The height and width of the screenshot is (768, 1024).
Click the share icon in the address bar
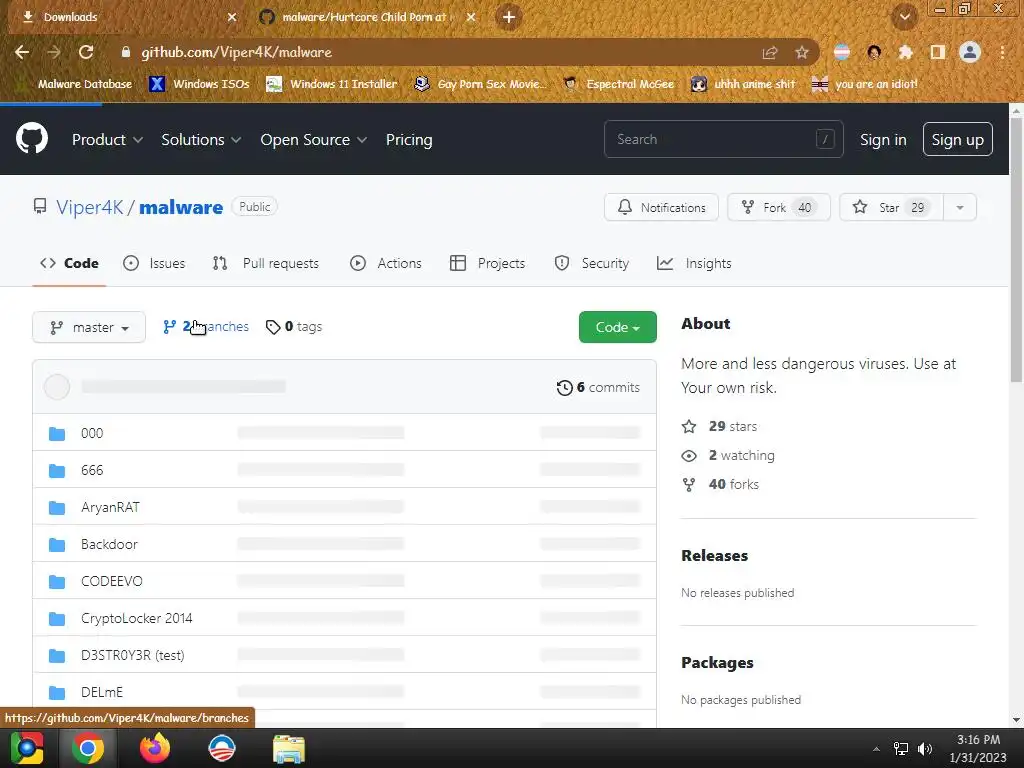(x=770, y=52)
